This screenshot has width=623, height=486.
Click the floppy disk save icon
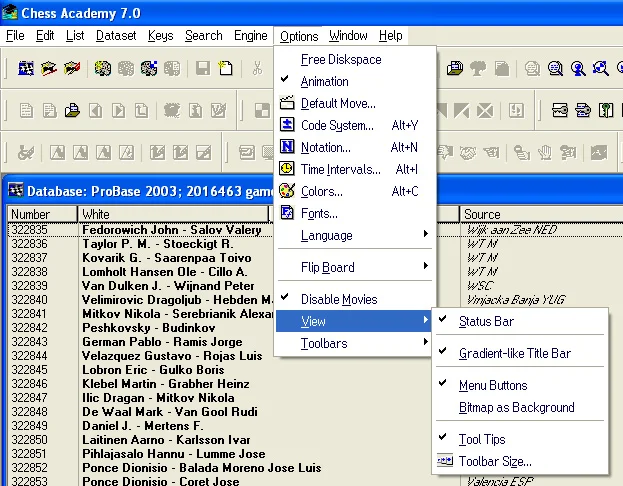(203, 68)
